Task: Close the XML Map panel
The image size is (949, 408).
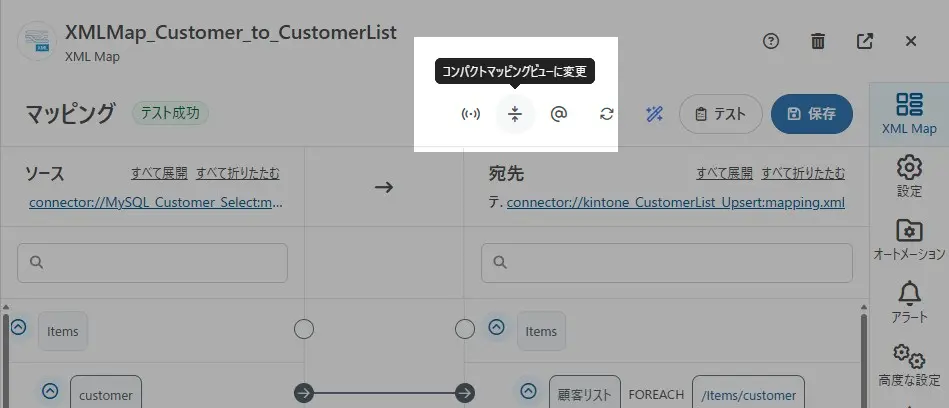Action: pos(910,41)
